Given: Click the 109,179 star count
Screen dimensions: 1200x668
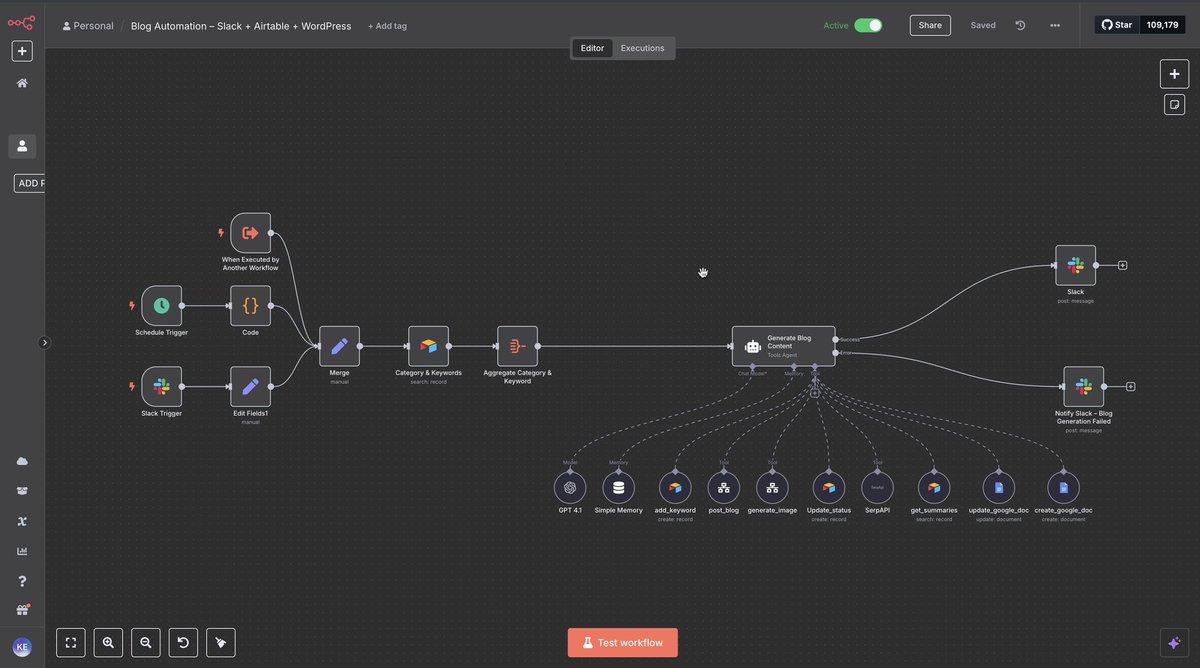Looking at the screenshot, I should (1162, 25).
